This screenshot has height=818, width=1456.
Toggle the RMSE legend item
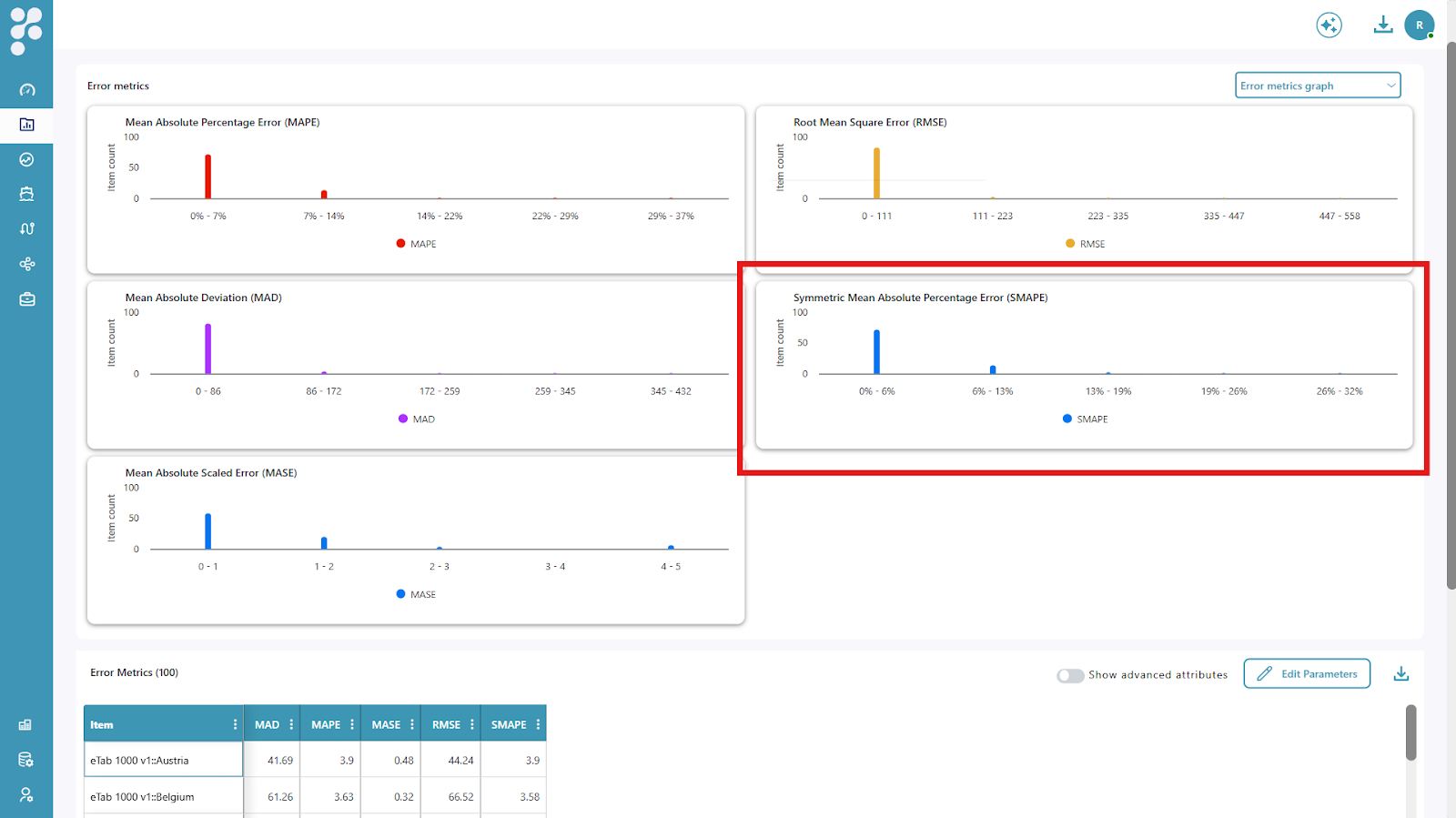click(1085, 244)
